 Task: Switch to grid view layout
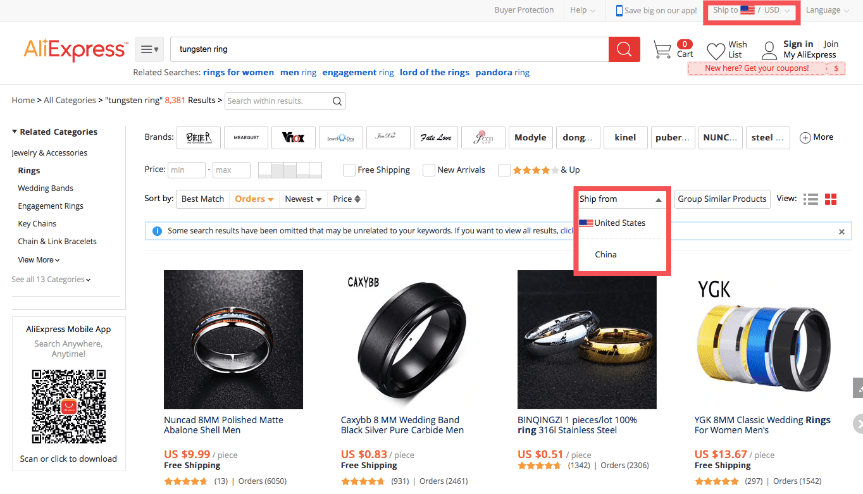831,199
